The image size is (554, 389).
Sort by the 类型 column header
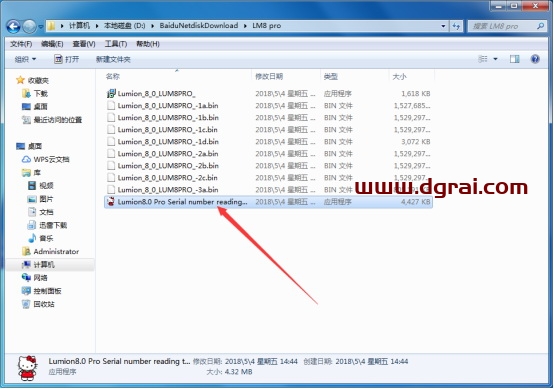coord(354,76)
